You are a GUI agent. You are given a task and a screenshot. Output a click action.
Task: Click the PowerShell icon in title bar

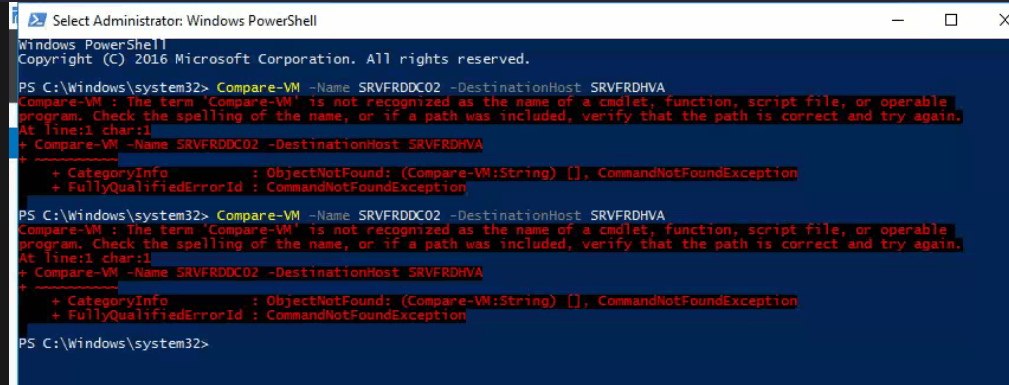[x=37, y=20]
